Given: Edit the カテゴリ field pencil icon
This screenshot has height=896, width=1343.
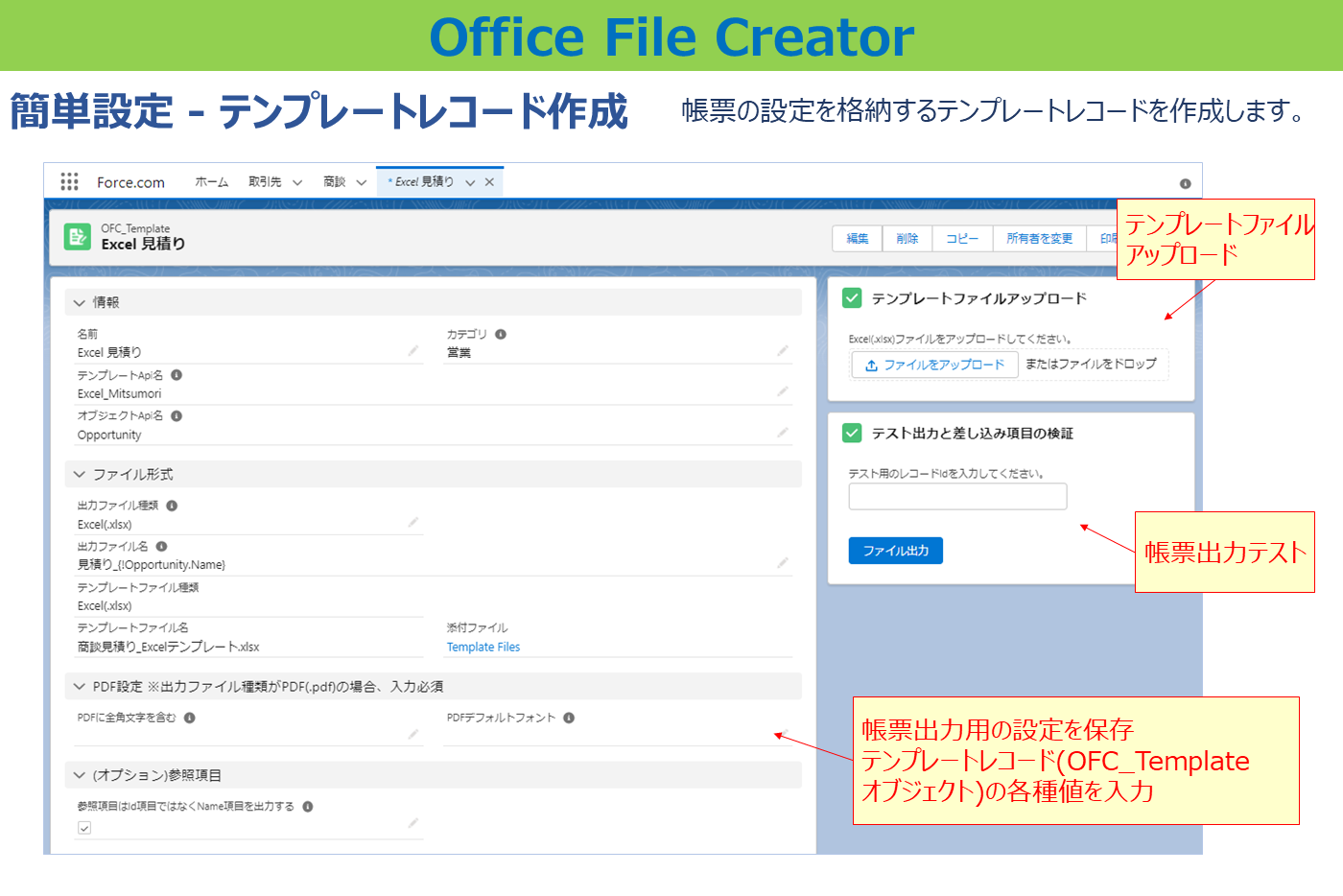Looking at the screenshot, I should pos(783,351).
